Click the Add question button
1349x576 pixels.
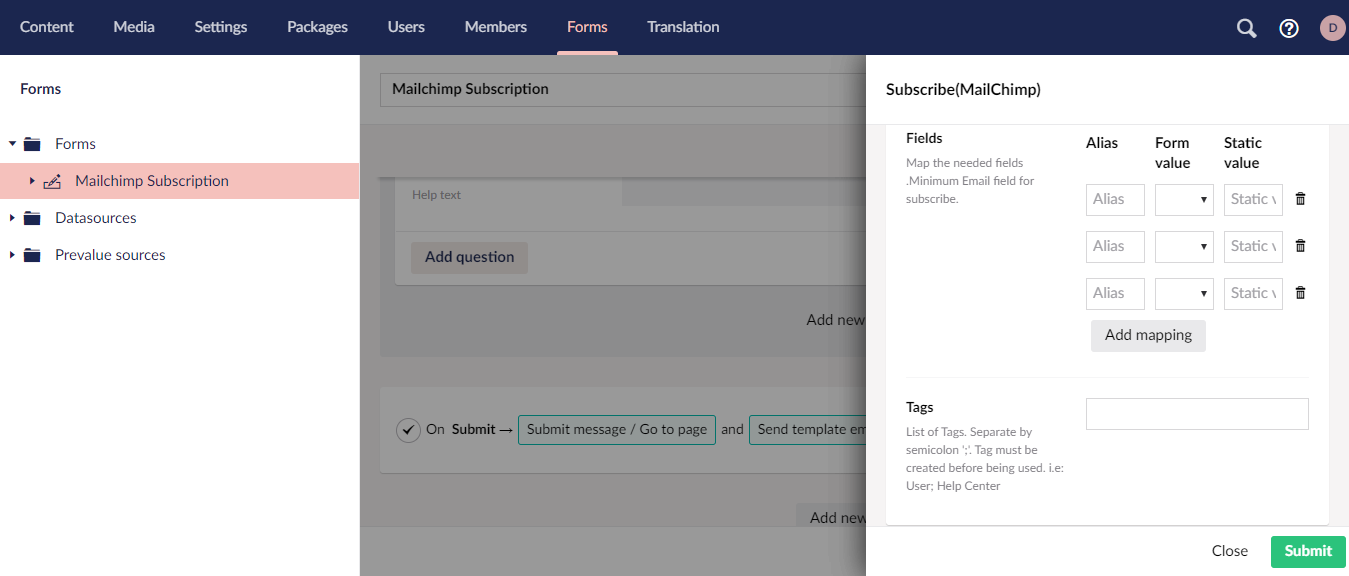(469, 257)
